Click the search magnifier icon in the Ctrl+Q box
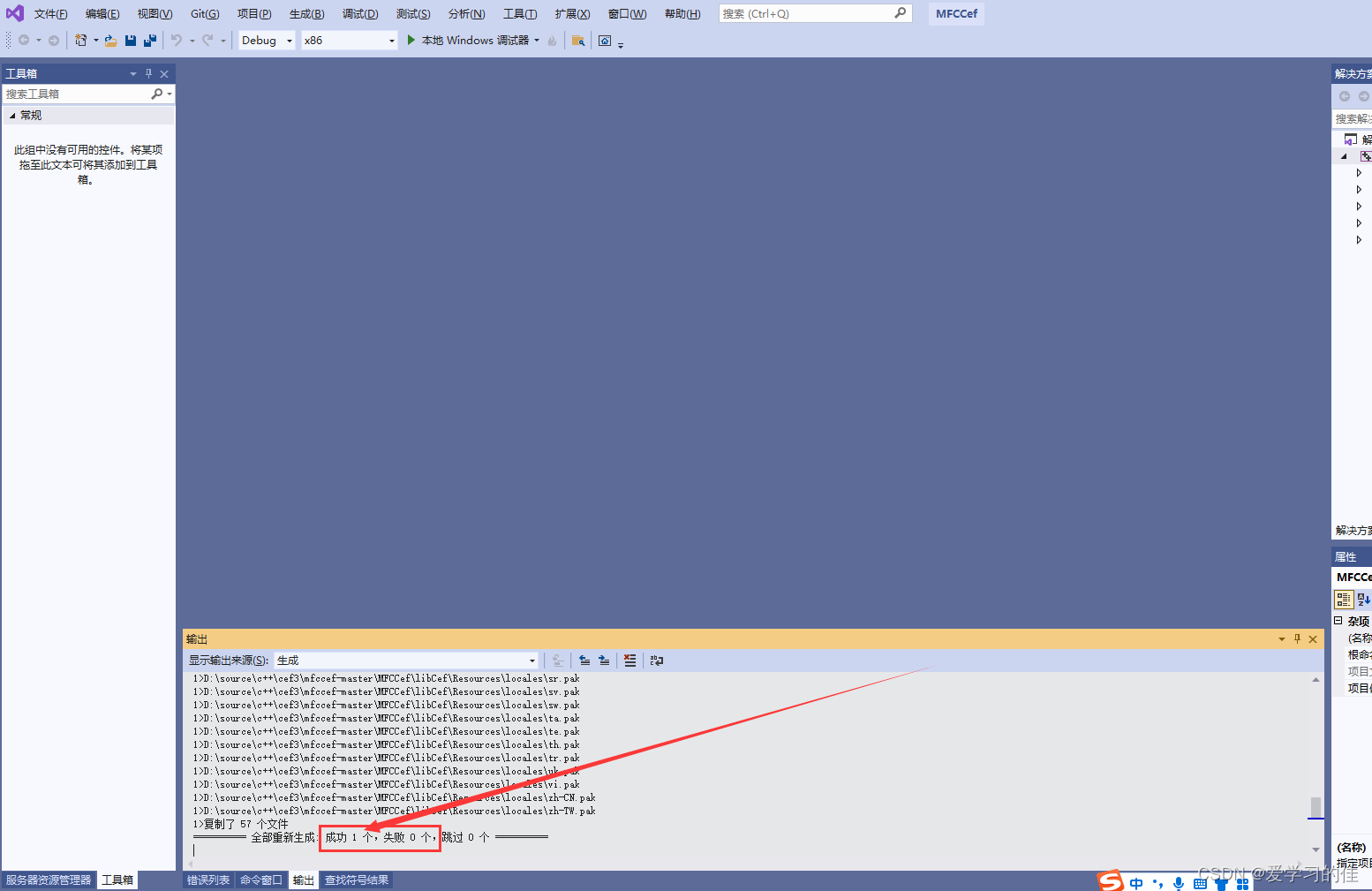 point(900,13)
